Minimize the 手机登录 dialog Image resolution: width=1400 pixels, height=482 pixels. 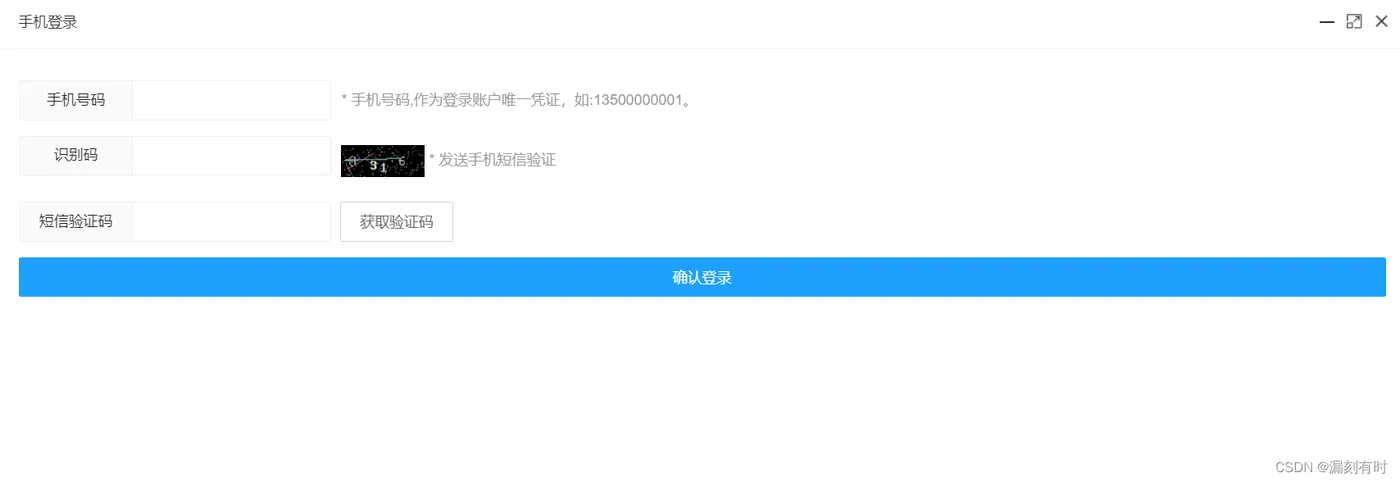pyautogui.click(x=1327, y=22)
